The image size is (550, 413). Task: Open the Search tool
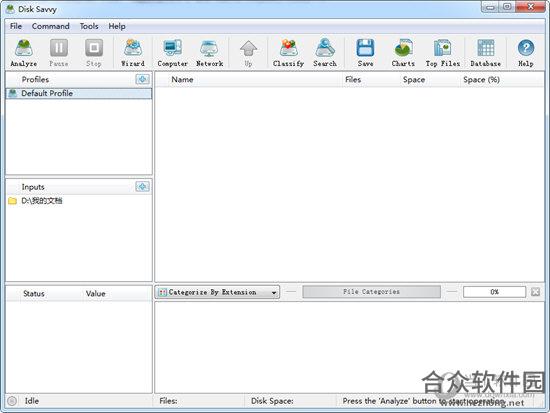coord(325,53)
